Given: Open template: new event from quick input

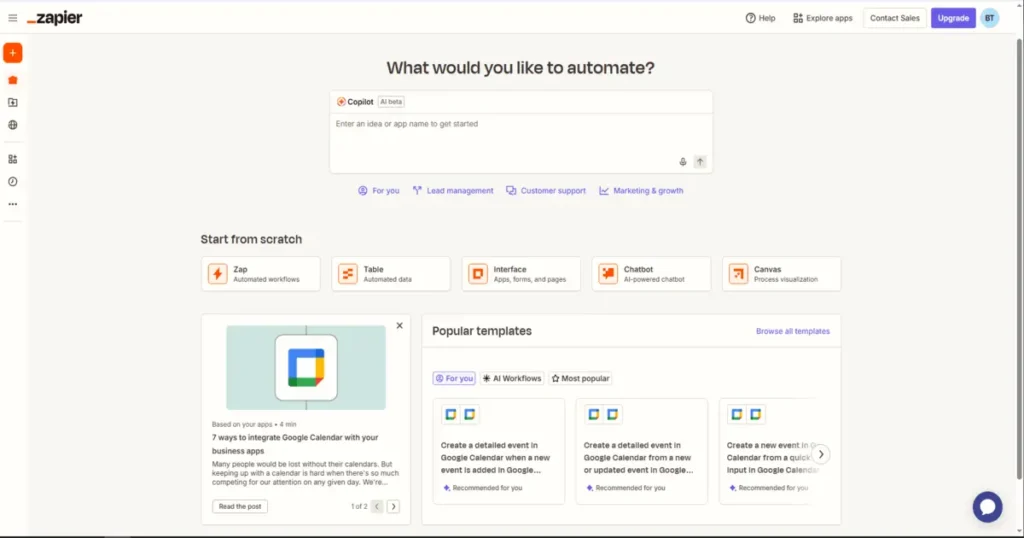Looking at the screenshot, I should [x=768, y=451].
